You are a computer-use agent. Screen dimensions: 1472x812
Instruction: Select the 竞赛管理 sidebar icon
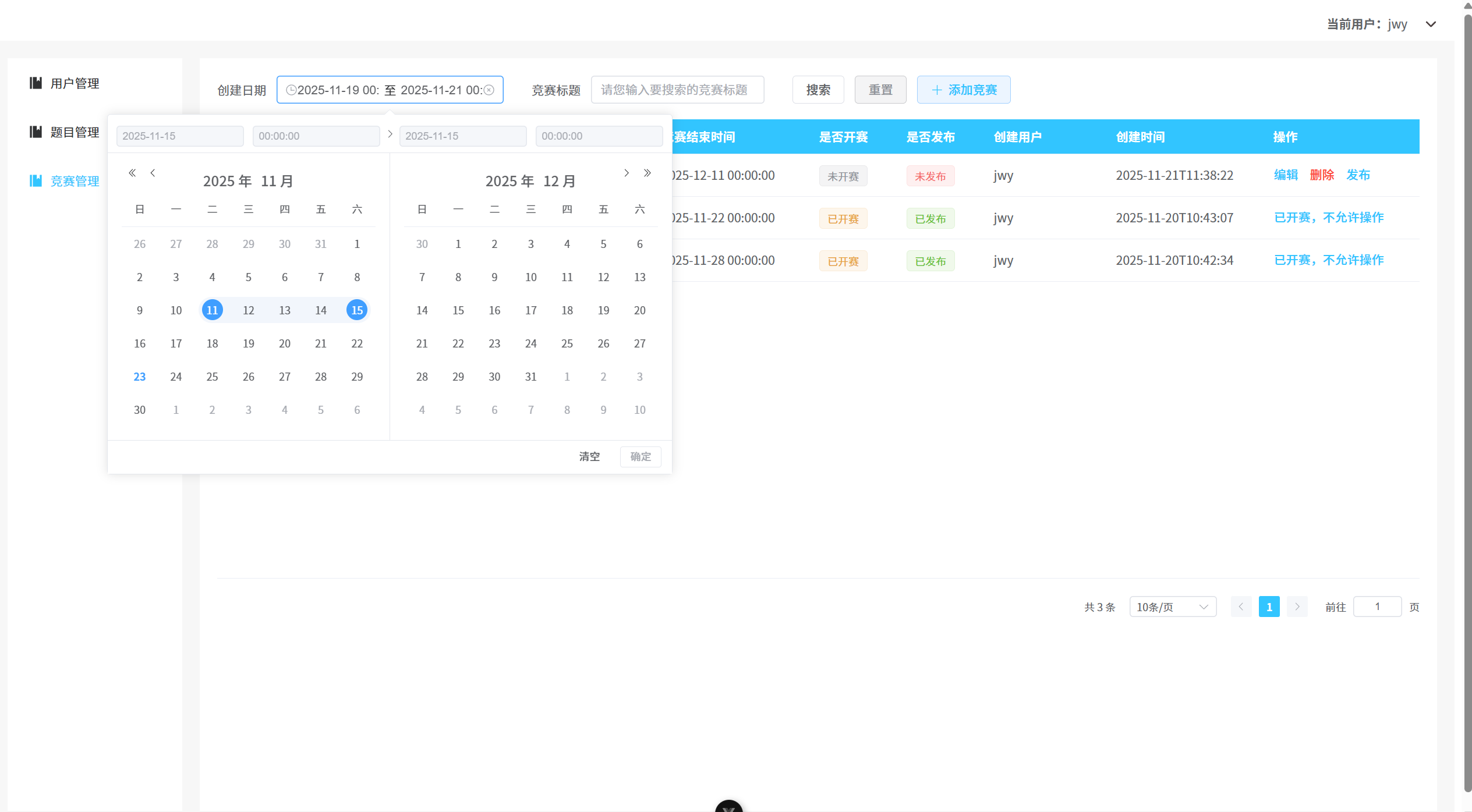pyautogui.click(x=34, y=180)
